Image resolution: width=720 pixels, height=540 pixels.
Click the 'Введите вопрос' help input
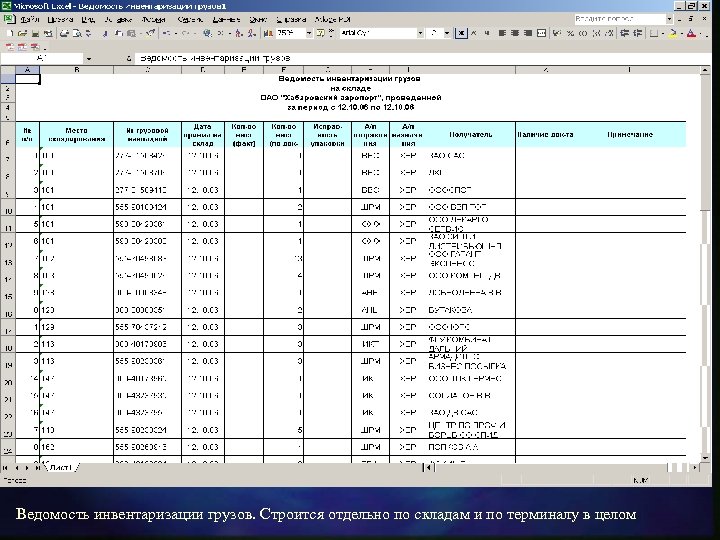(x=619, y=19)
